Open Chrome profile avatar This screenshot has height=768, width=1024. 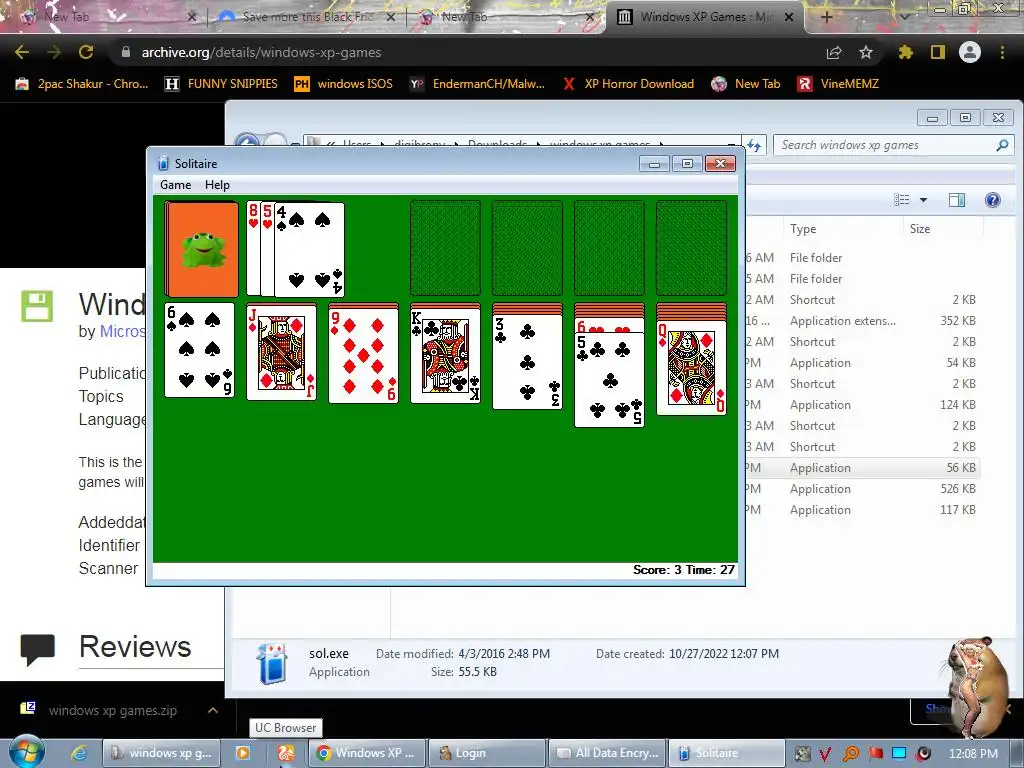970,52
